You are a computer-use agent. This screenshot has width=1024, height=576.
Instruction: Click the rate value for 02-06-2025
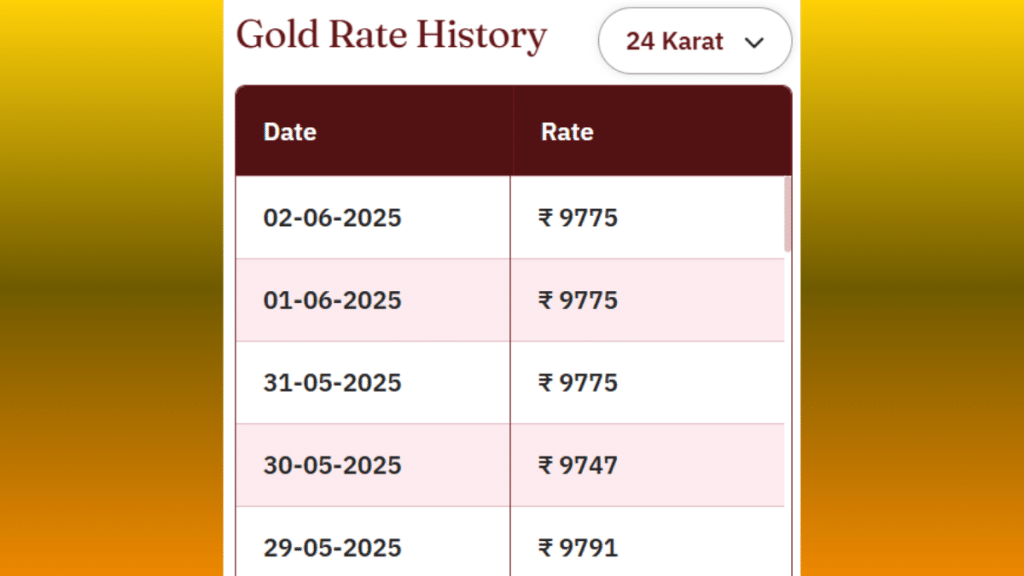click(578, 217)
